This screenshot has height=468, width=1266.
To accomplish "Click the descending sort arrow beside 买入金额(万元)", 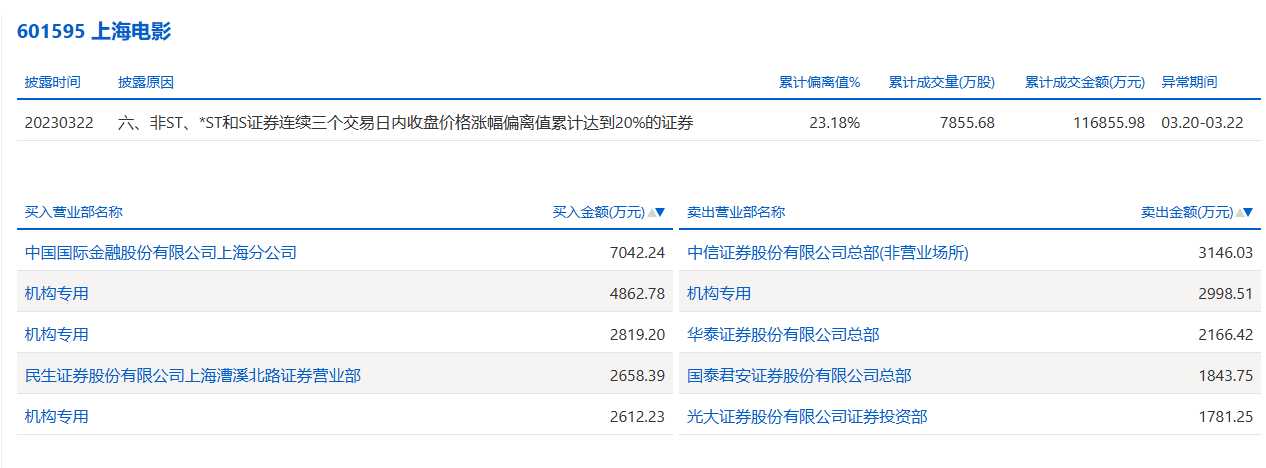I will click(x=660, y=213).
